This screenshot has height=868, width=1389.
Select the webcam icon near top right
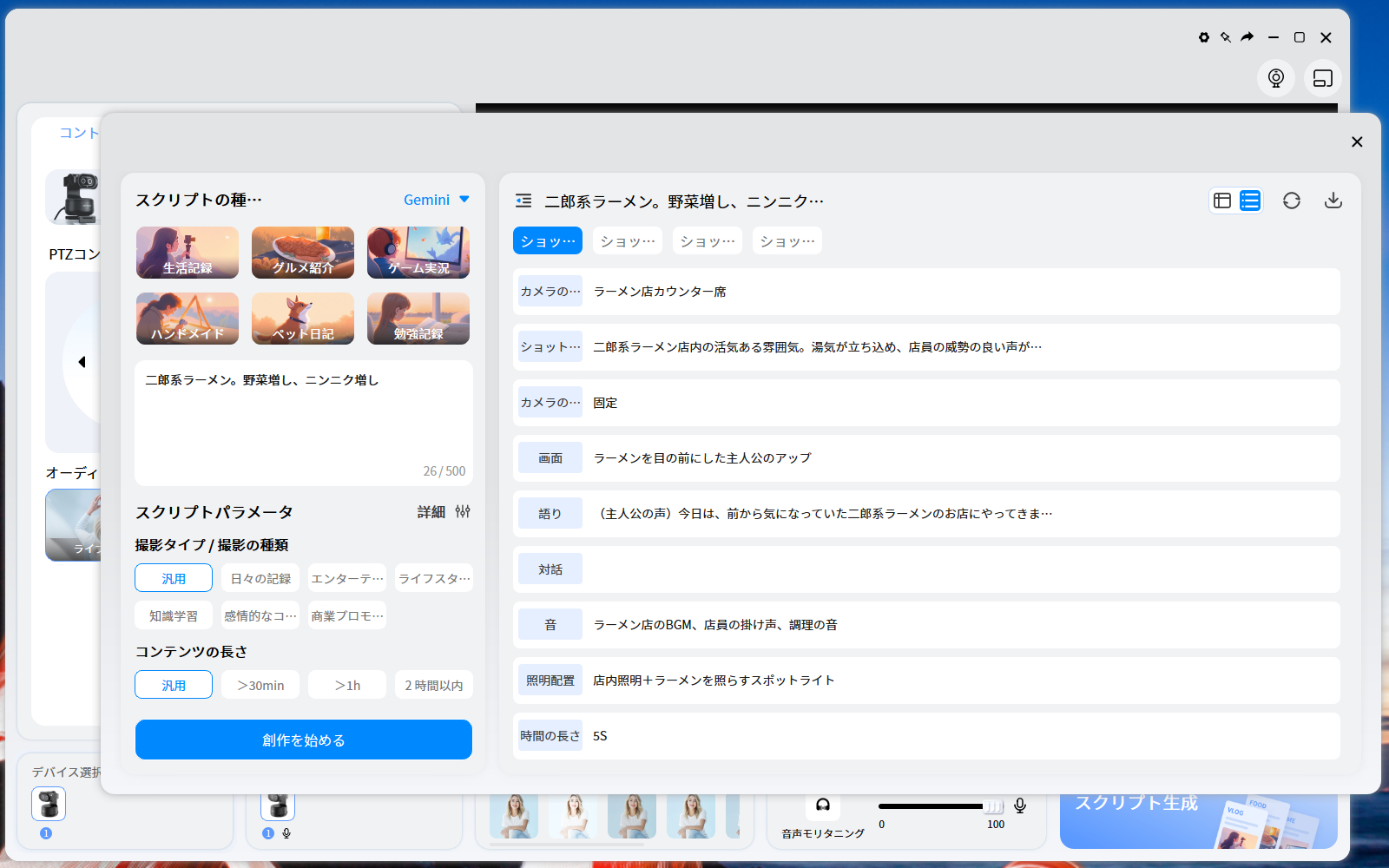[1275, 78]
